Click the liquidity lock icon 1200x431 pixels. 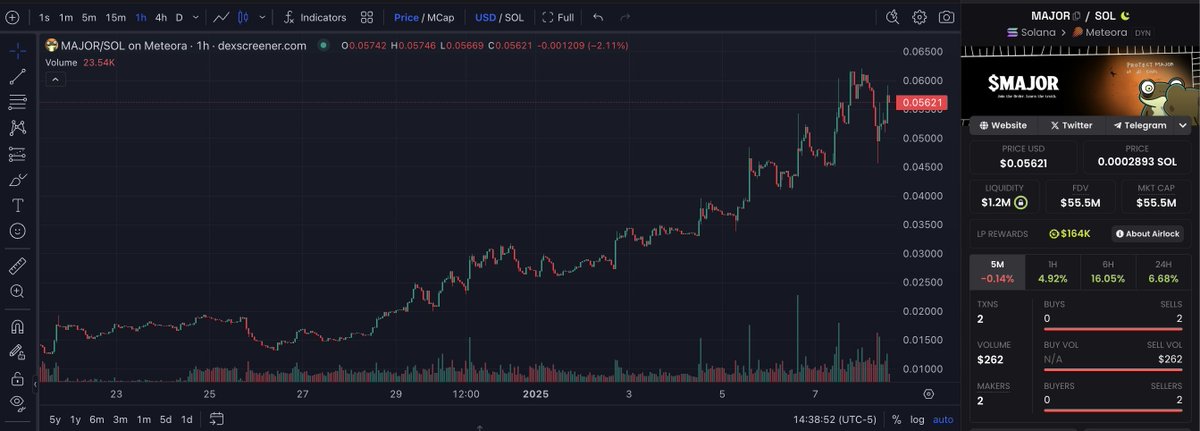click(1021, 202)
